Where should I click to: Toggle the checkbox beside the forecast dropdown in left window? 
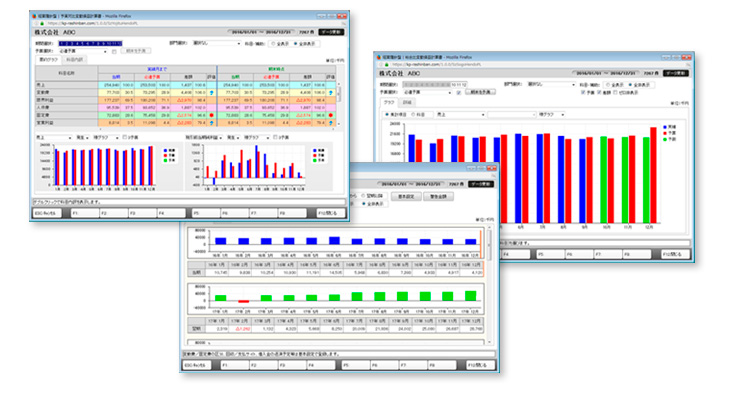(114, 51)
